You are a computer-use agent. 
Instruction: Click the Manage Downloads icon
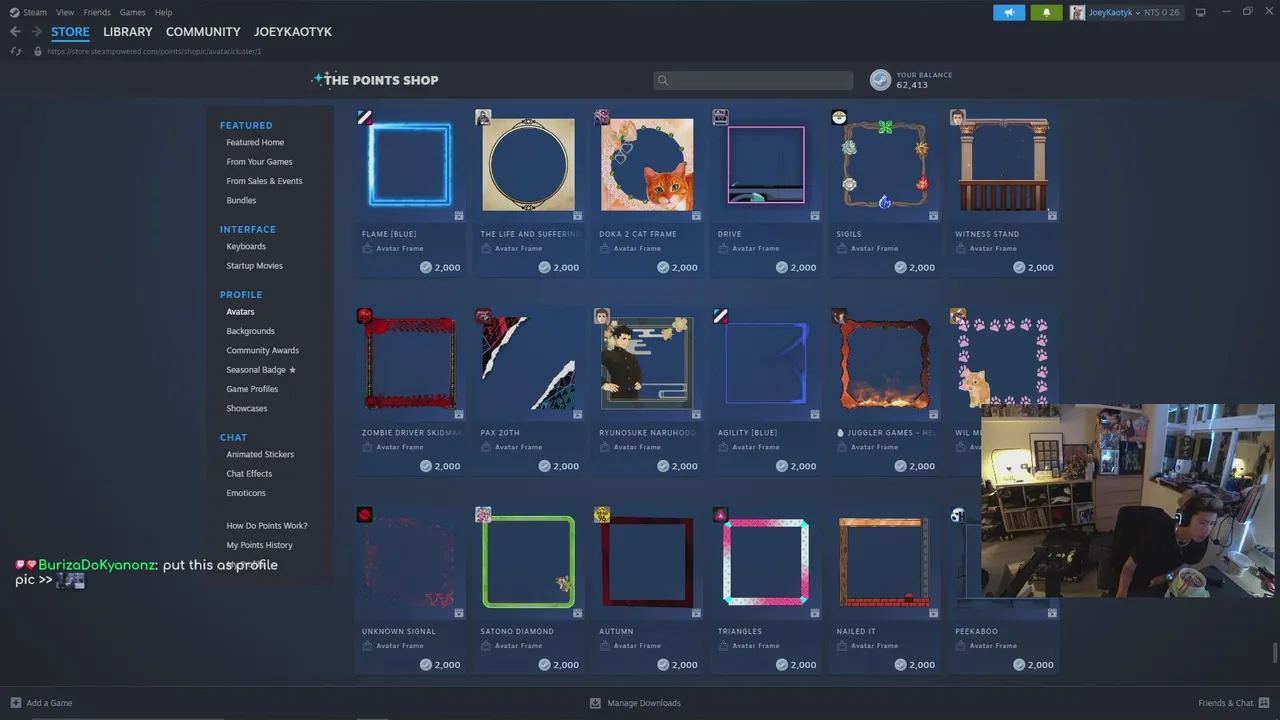tap(595, 703)
